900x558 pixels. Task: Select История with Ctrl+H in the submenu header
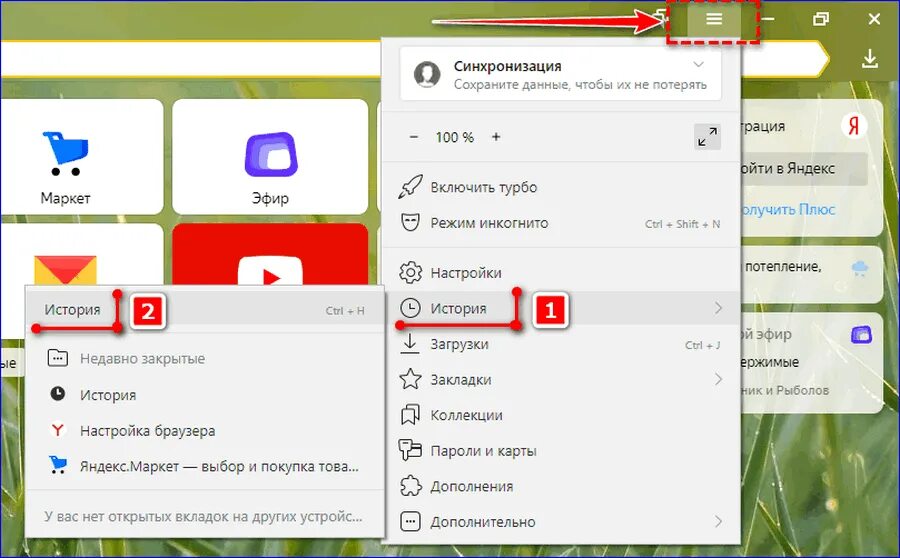click(205, 310)
